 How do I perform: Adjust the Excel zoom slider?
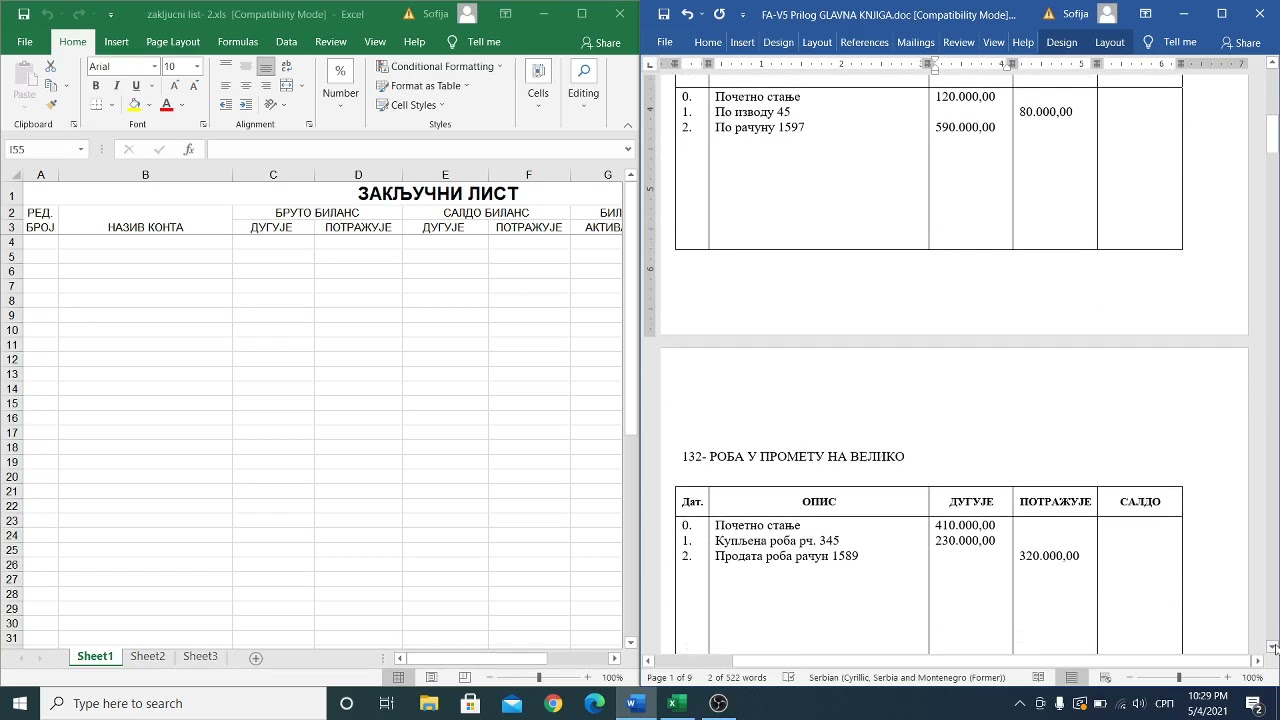539,677
